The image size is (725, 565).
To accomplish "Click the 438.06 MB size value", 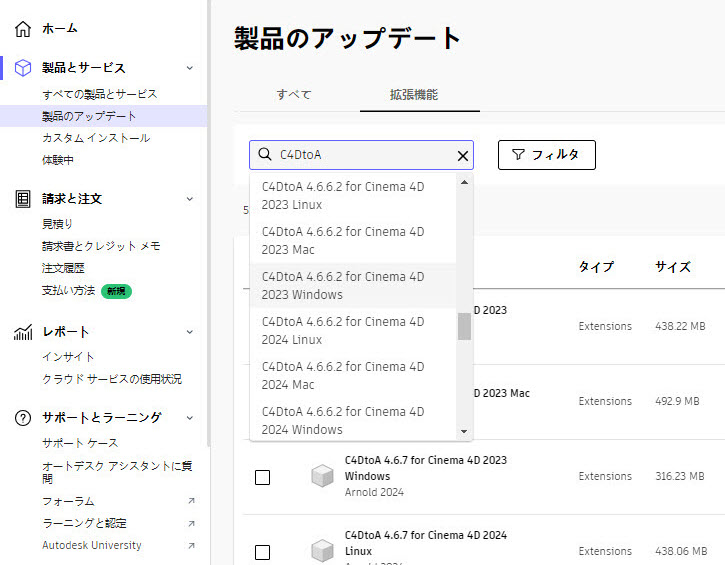I will pyautogui.click(x=681, y=551).
